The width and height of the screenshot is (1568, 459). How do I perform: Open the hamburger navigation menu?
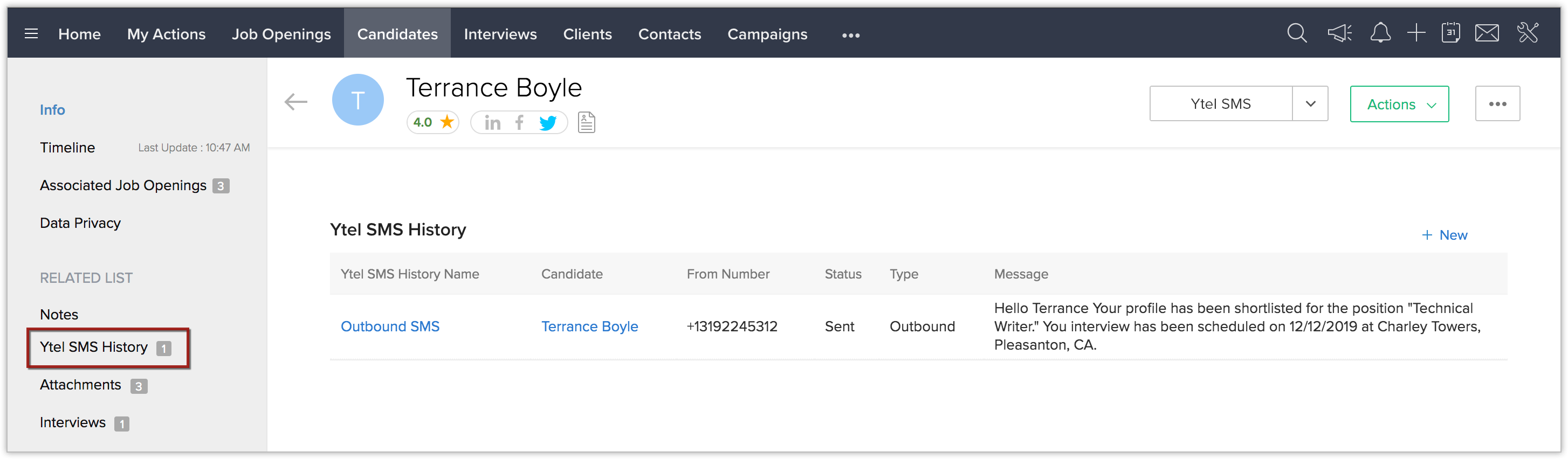coord(31,33)
